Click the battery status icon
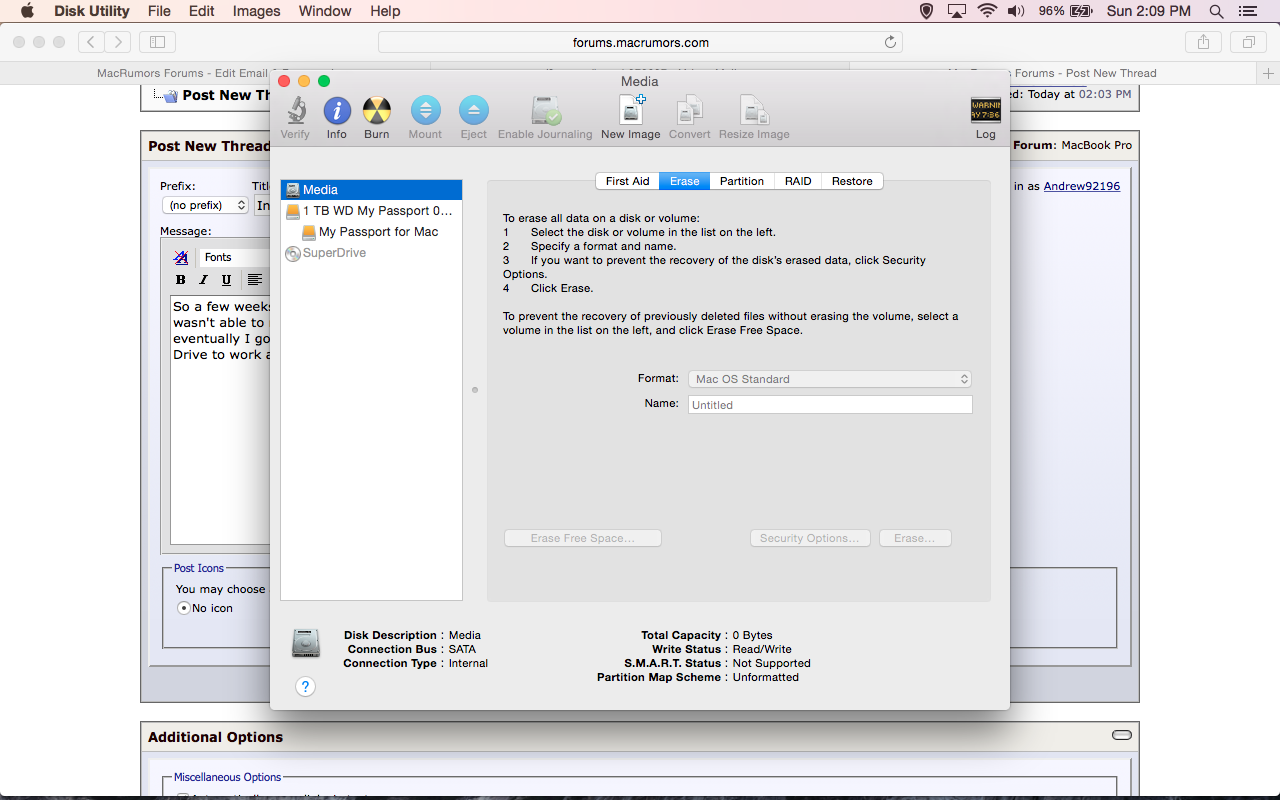The height and width of the screenshot is (800, 1280). (1081, 11)
